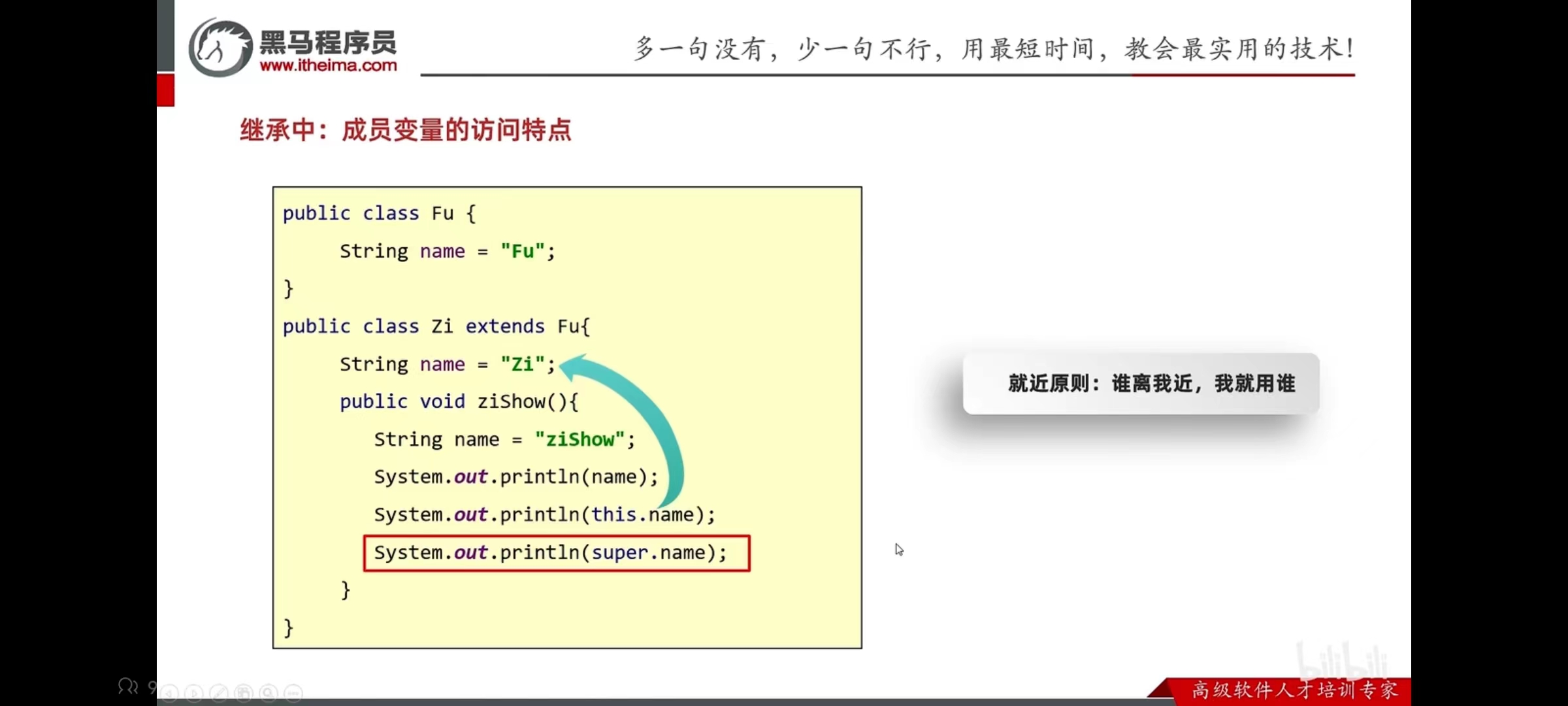Click the 黑马程序员 brand text
Image resolution: width=1568 pixels, height=706 pixels.
[x=328, y=42]
